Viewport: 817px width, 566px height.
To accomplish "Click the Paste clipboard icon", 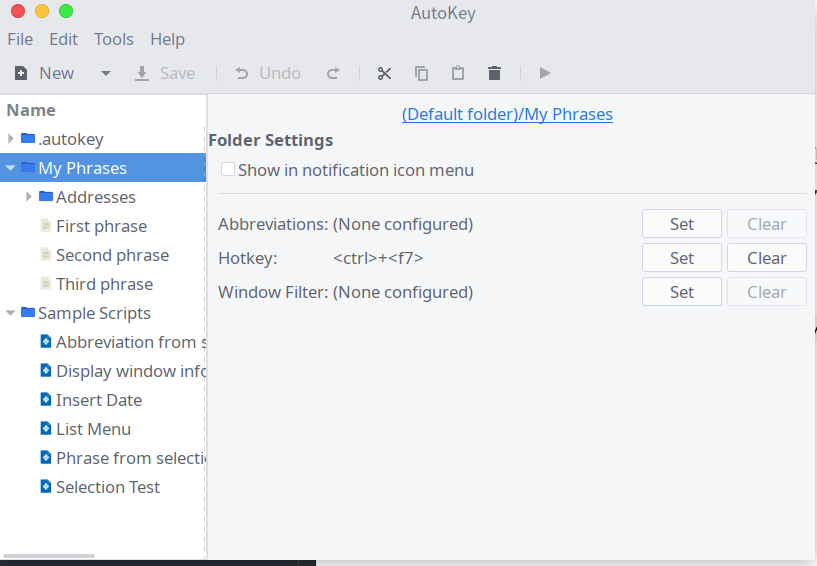I will (457, 73).
